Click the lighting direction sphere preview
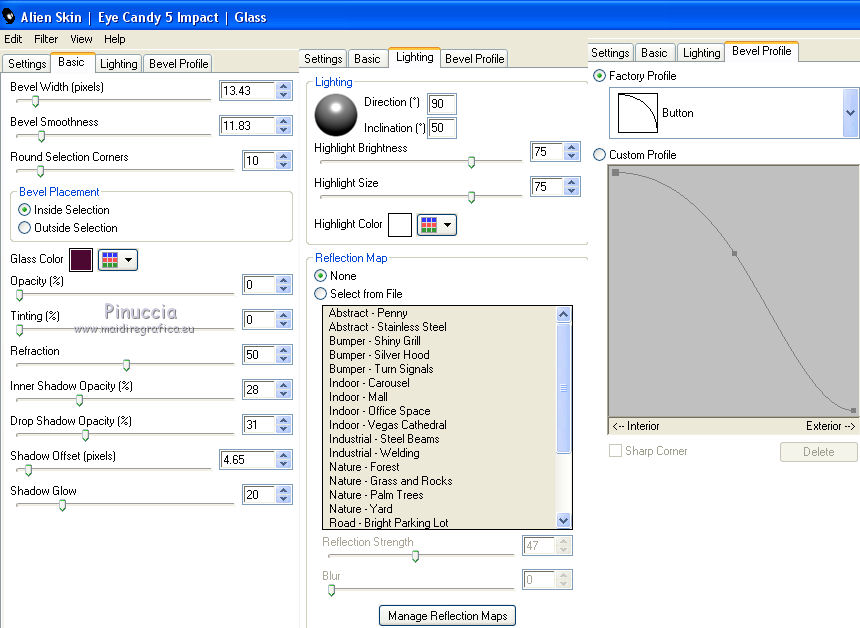This screenshot has width=860, height=628. click(x=335, y=115)
